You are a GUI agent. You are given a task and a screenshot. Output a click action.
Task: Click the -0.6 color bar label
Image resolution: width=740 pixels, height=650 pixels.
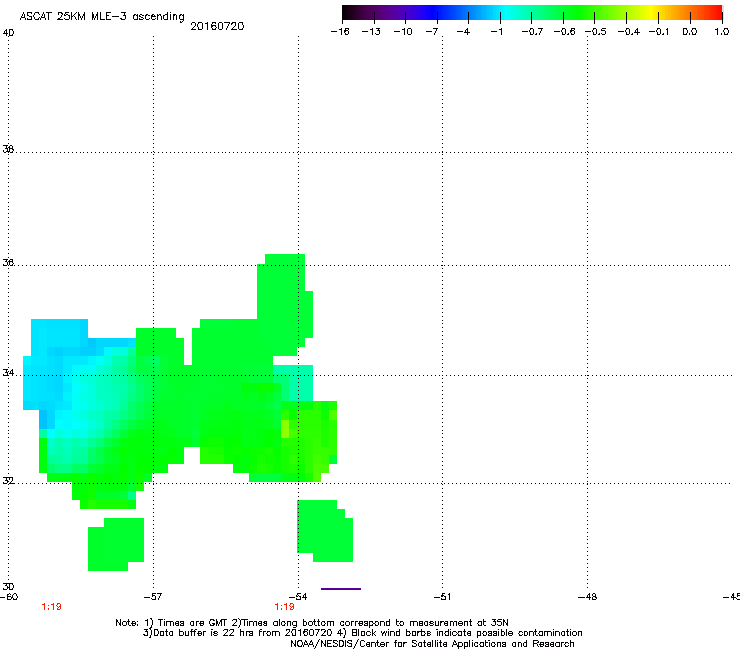(564, 32)
